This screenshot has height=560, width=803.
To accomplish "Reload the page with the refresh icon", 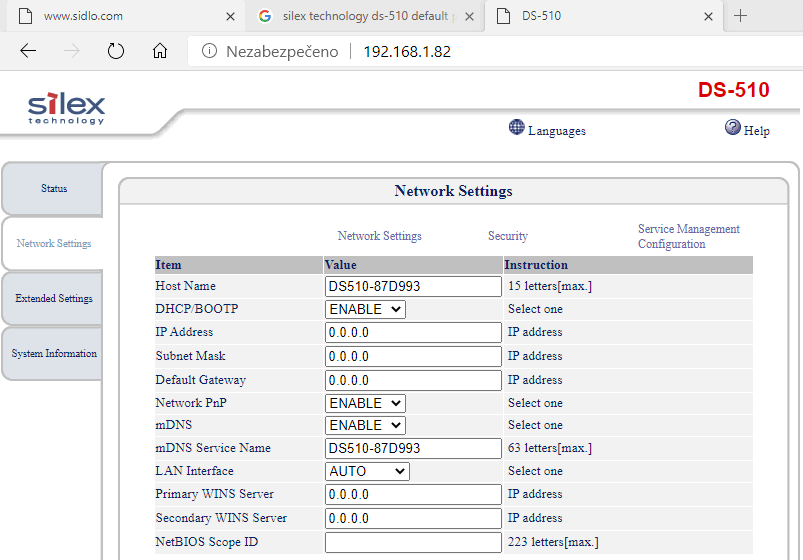I will click(115, 51).
